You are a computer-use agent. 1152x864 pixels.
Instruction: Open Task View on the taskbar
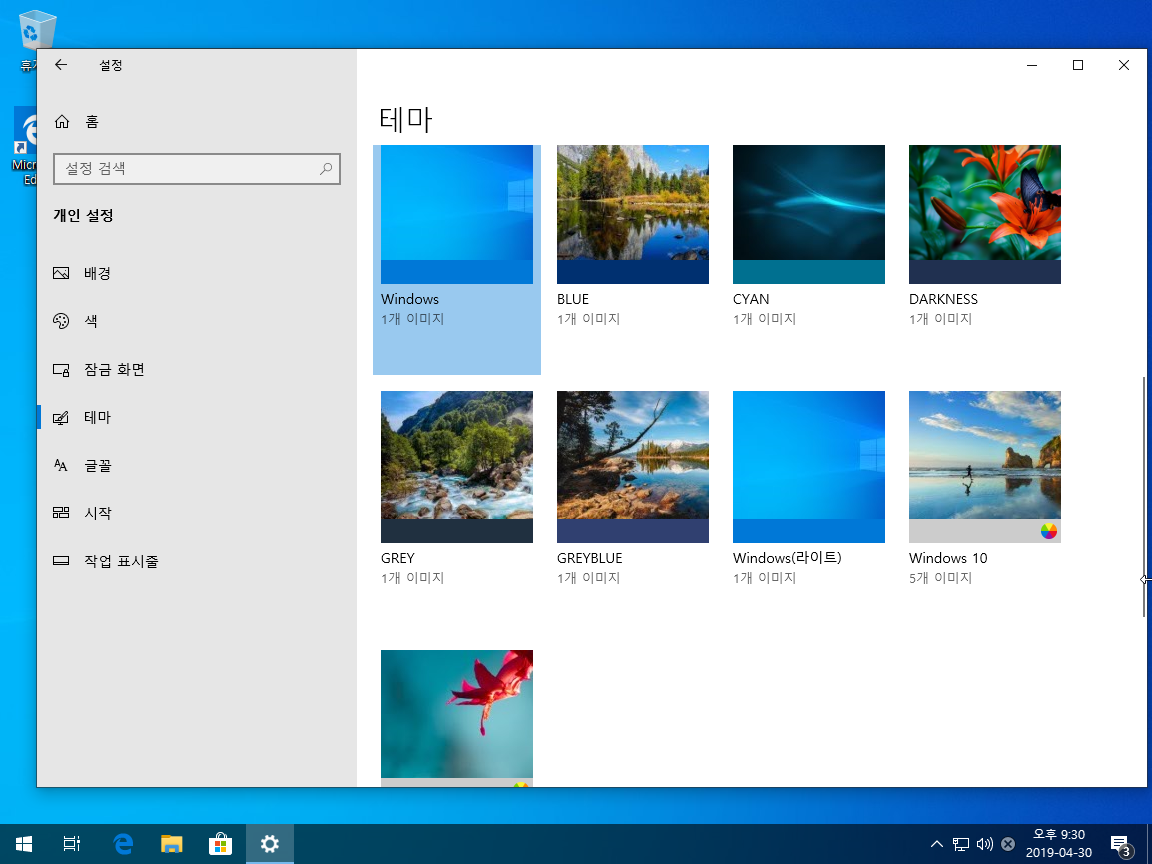71,843
